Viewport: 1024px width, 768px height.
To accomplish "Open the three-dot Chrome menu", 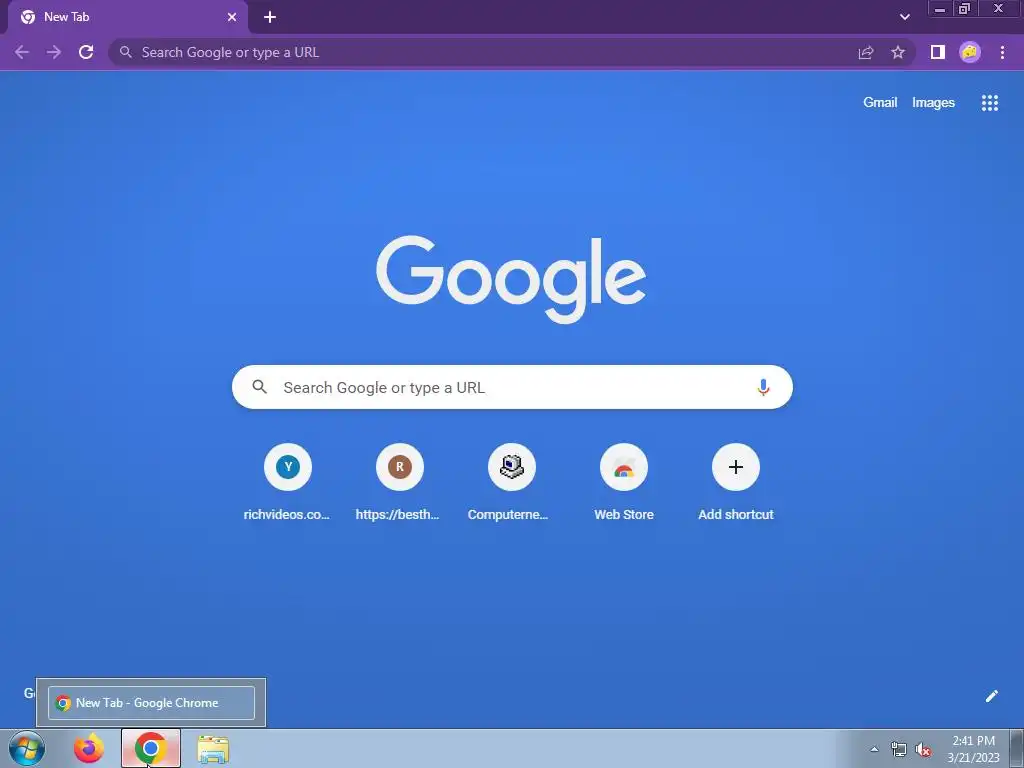I will click(1002, 52).
